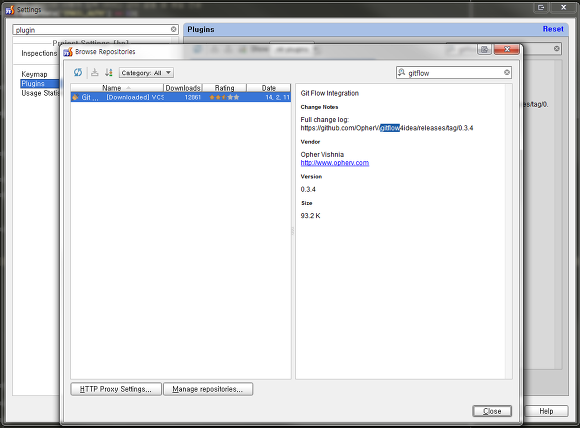Click the button left of Browse Repositories close

coord(485,49)
